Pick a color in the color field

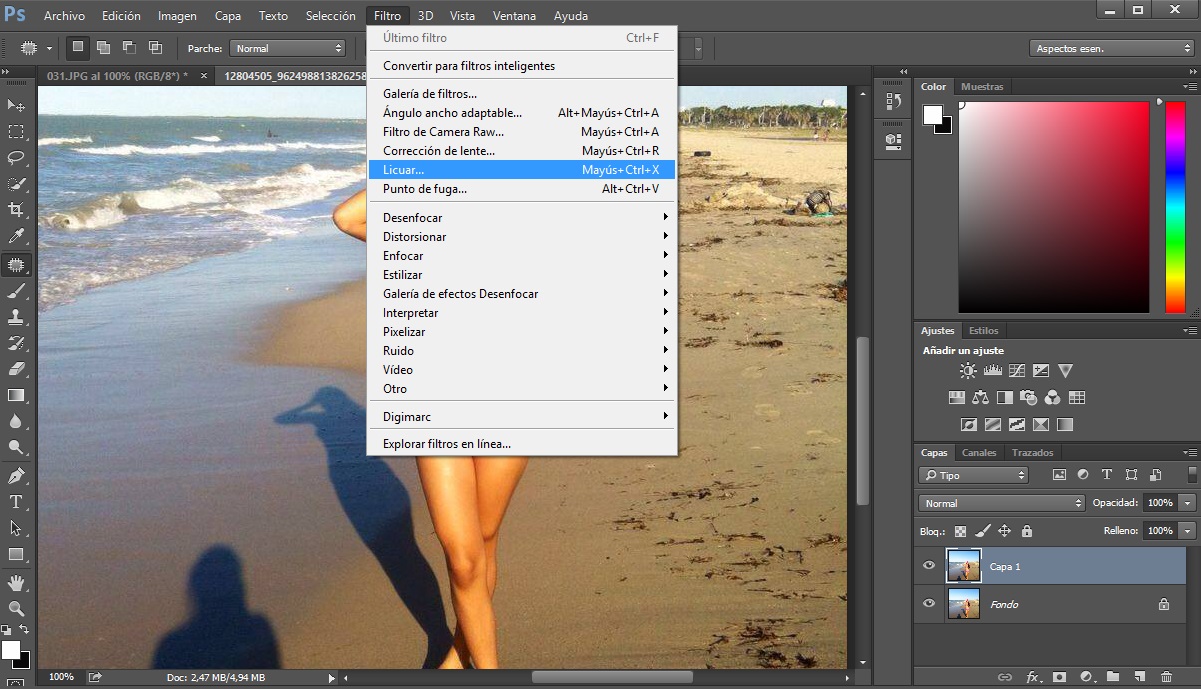[1054, 208]
